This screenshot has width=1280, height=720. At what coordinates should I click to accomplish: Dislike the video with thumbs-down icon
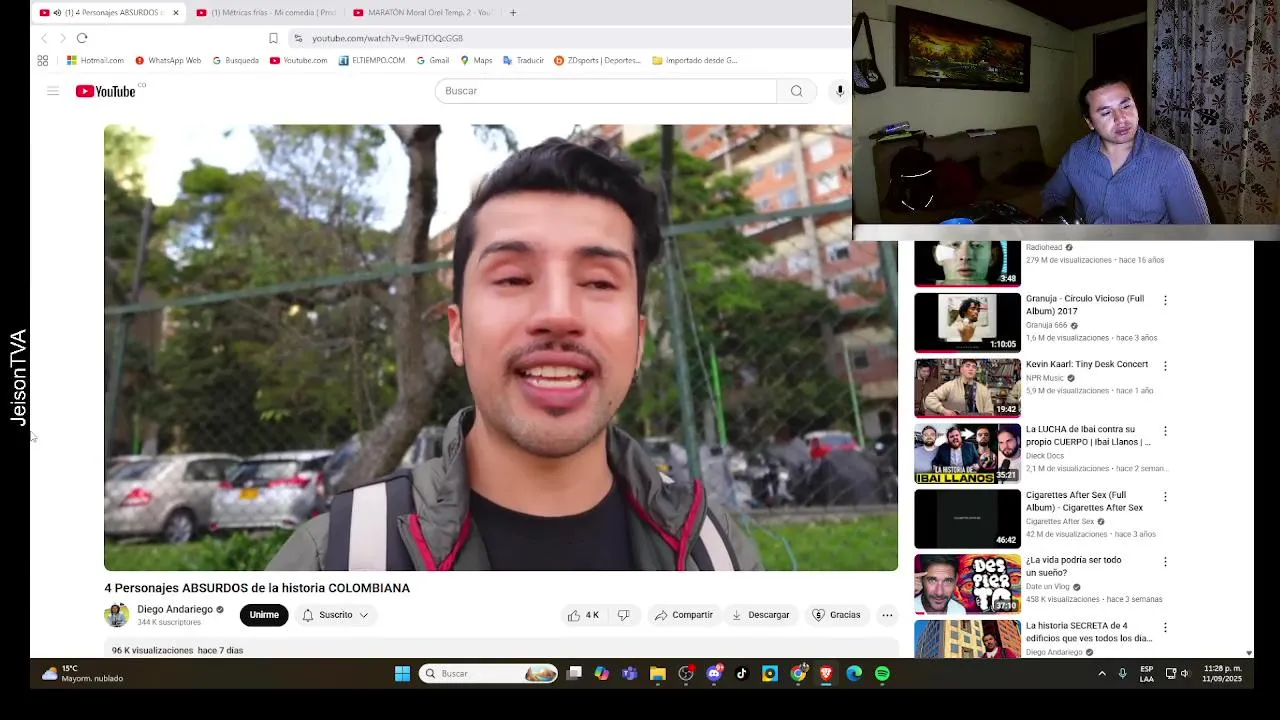click(x=623, y=615)
